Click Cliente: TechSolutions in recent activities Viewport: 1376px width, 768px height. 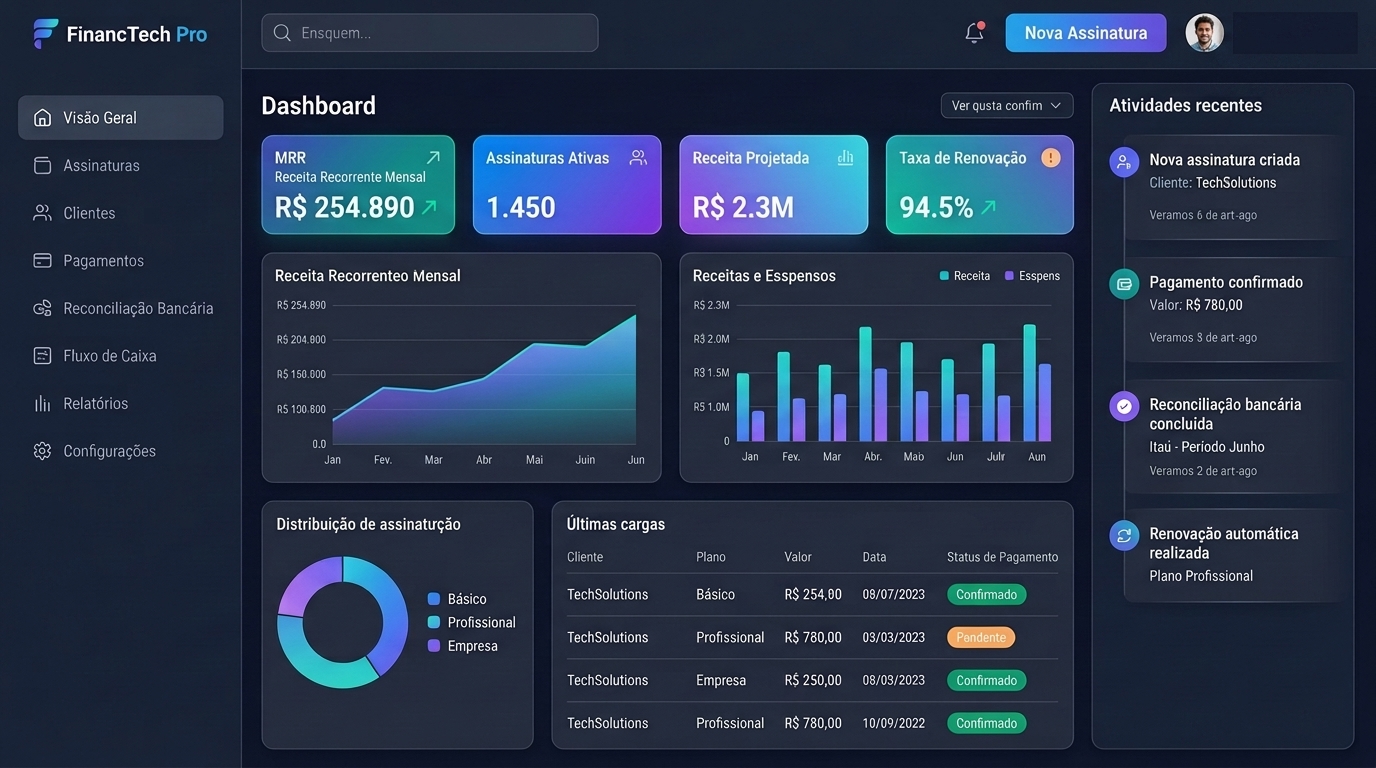[x=1213, y=183]
